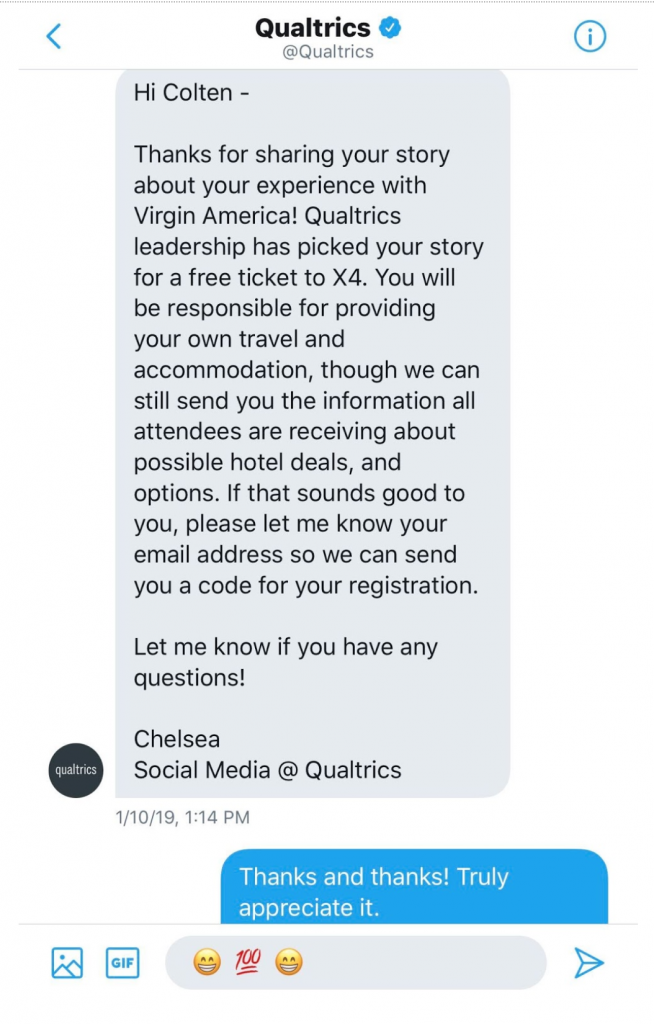
Task: Select the red 100 emoji
Action: [248, 961]
